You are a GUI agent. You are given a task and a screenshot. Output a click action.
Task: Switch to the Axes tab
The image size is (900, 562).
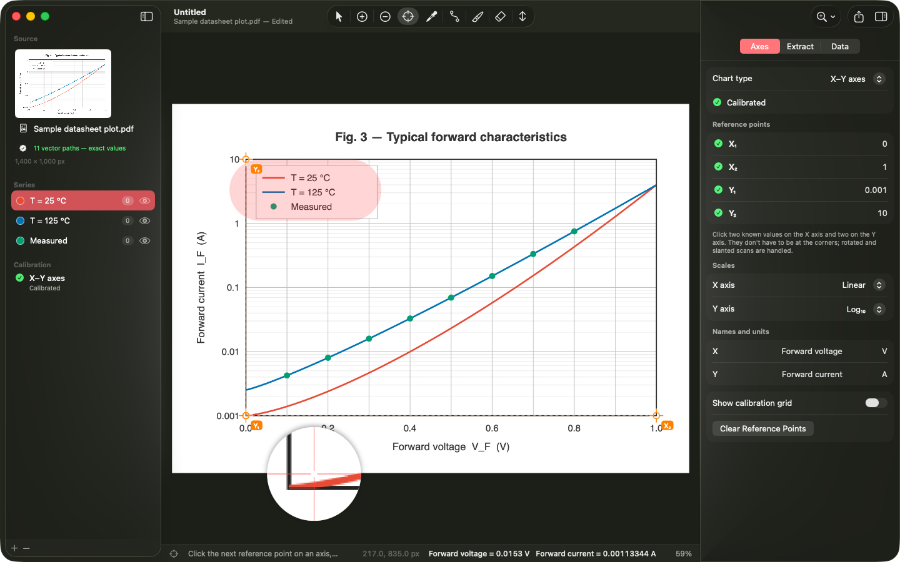click(759, 46)
